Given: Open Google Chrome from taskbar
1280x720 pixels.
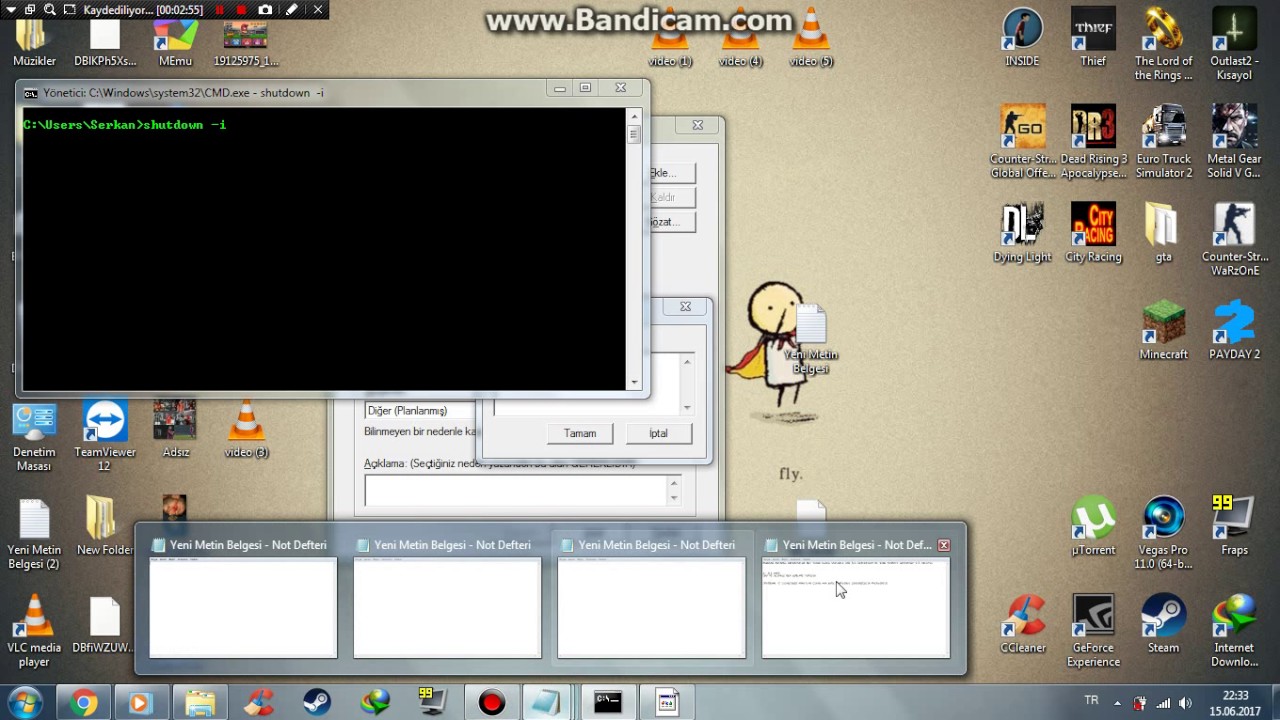Looking at the screenshot, I should click(84, 703).
